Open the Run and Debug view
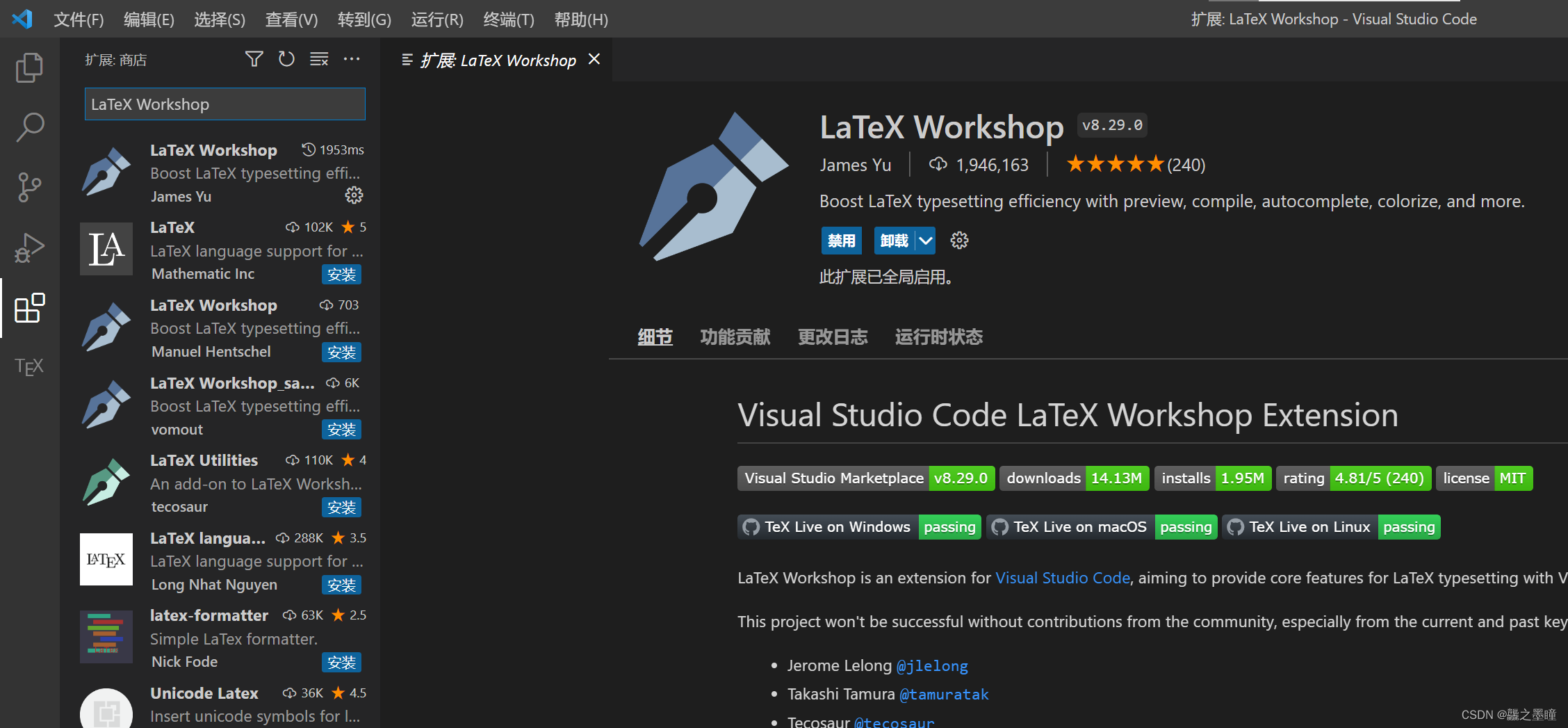1568x728 pixels. pyautogui.click(x=28, y=247)
